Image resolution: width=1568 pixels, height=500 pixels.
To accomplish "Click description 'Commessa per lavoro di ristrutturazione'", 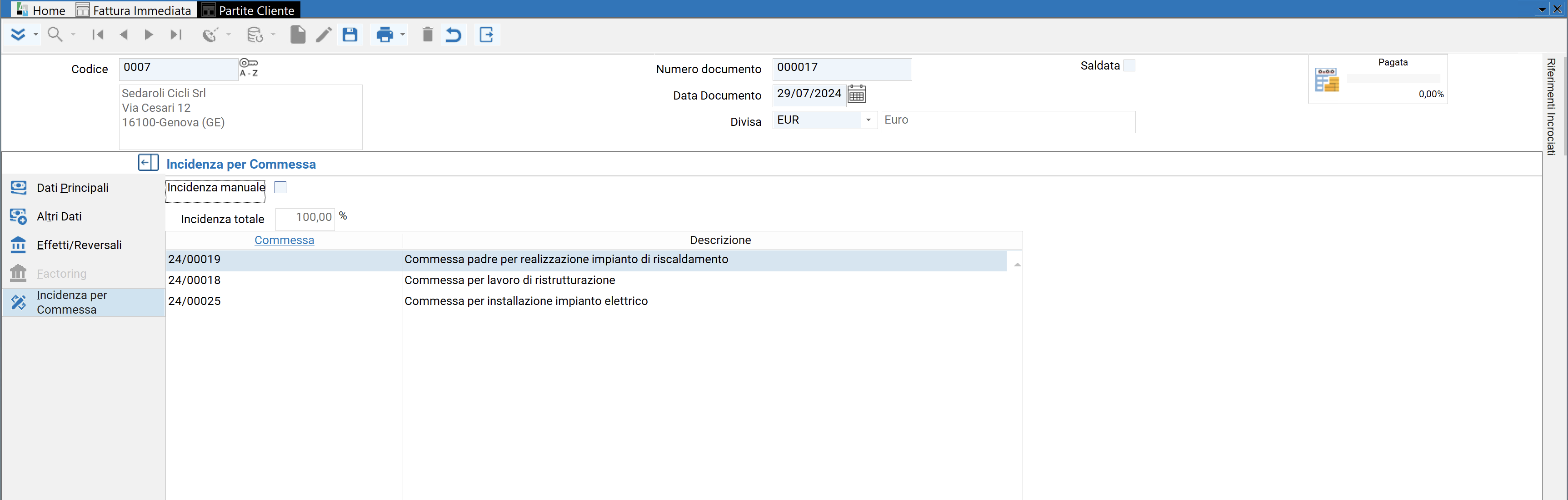I will coord(509,280).
